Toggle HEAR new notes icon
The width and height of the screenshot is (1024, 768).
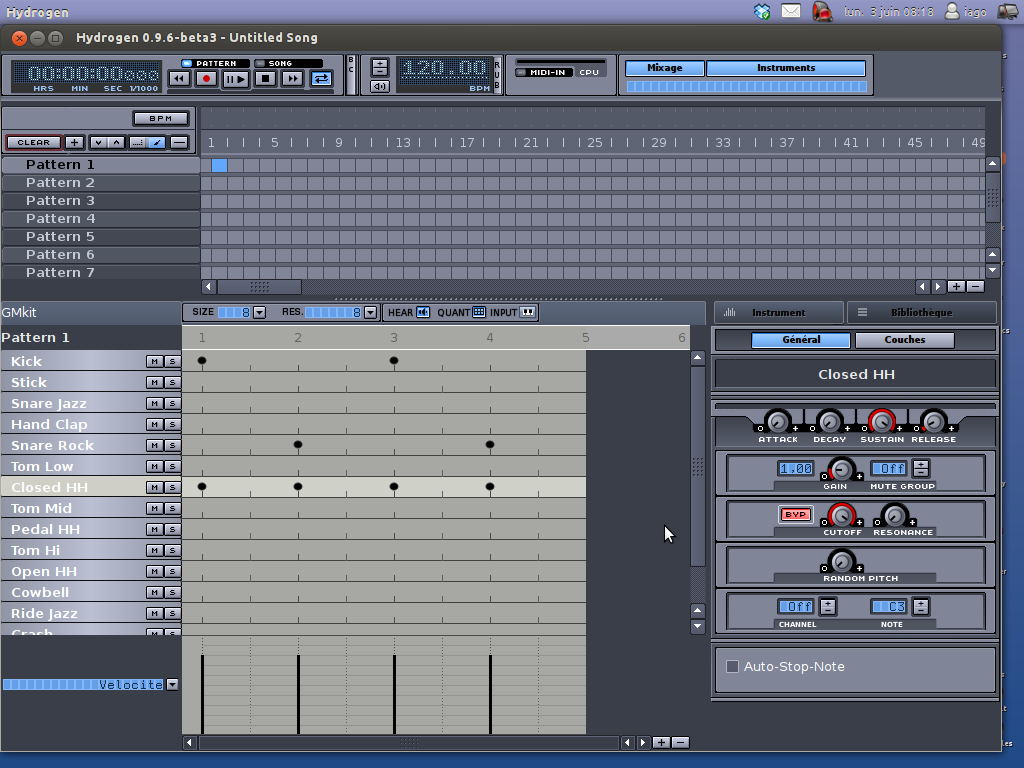[x=423, y=312]
